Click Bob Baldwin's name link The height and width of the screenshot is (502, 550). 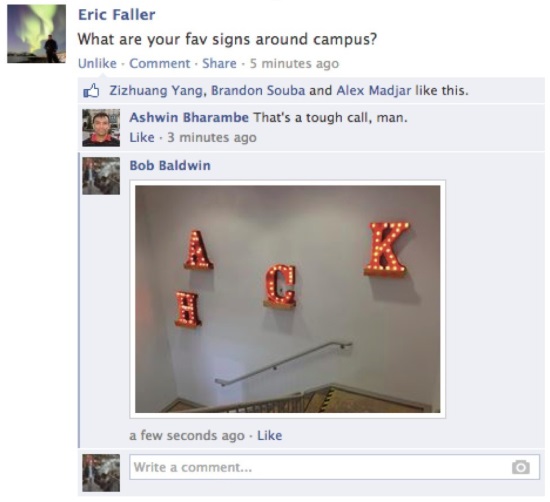170,165
